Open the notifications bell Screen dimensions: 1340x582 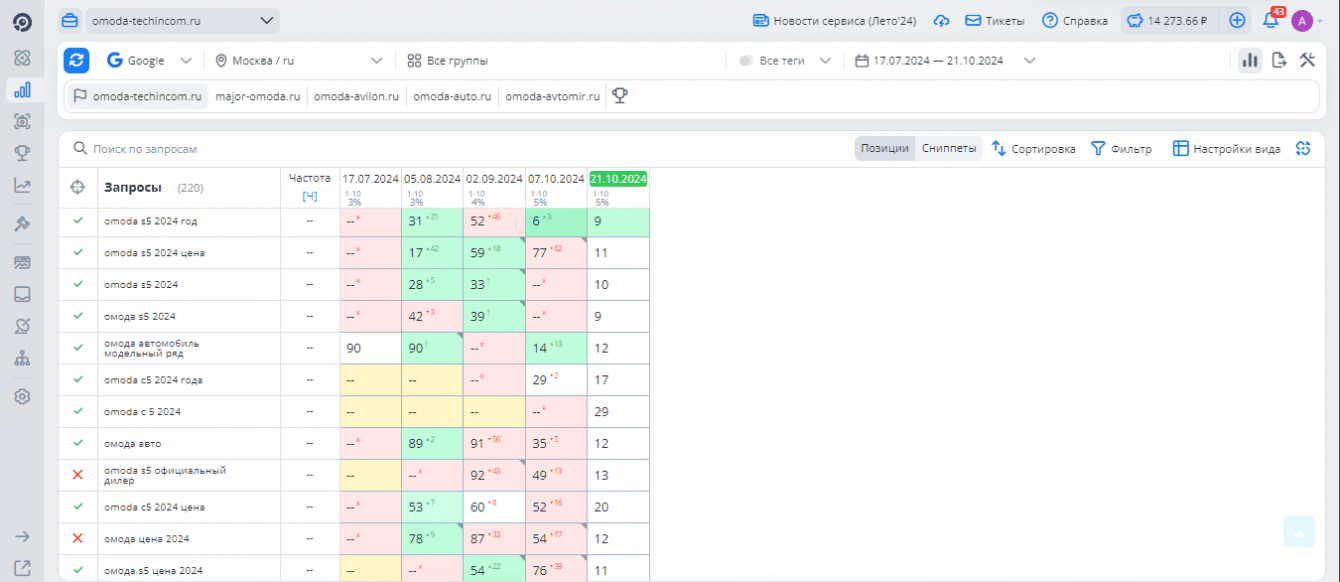[1271, 20]
